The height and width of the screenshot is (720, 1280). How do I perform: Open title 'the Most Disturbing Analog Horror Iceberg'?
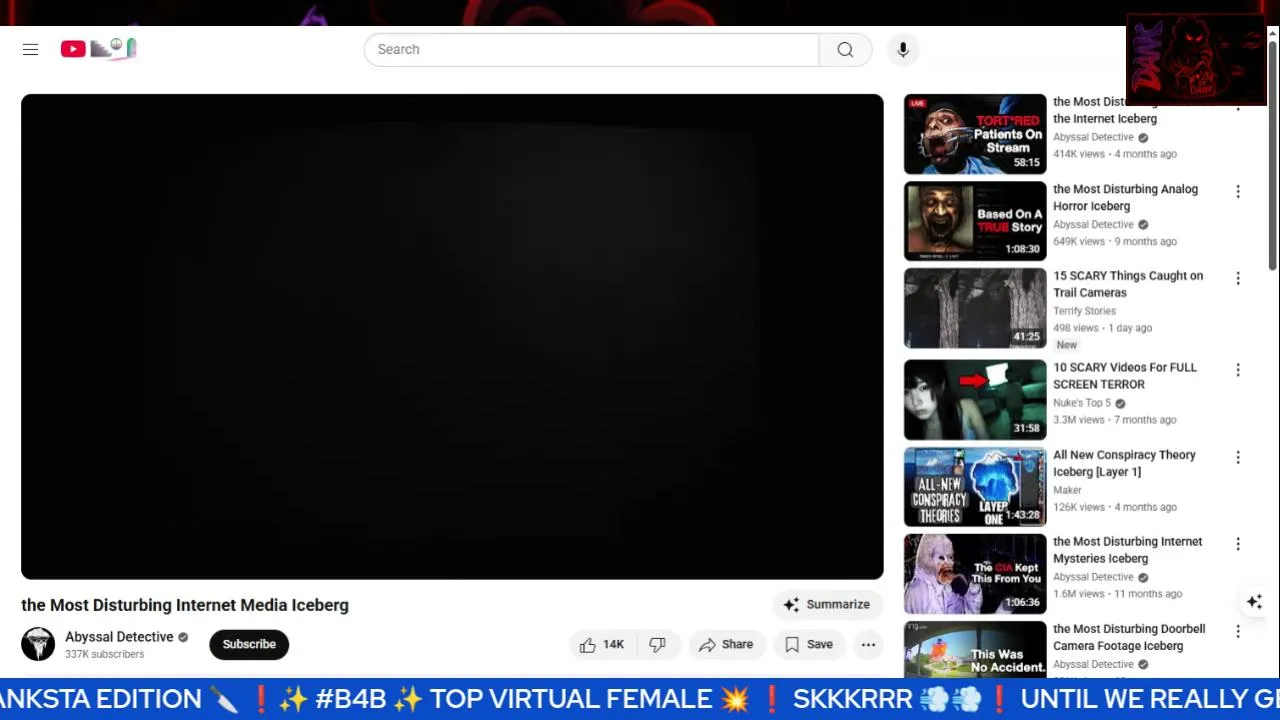1125,197
